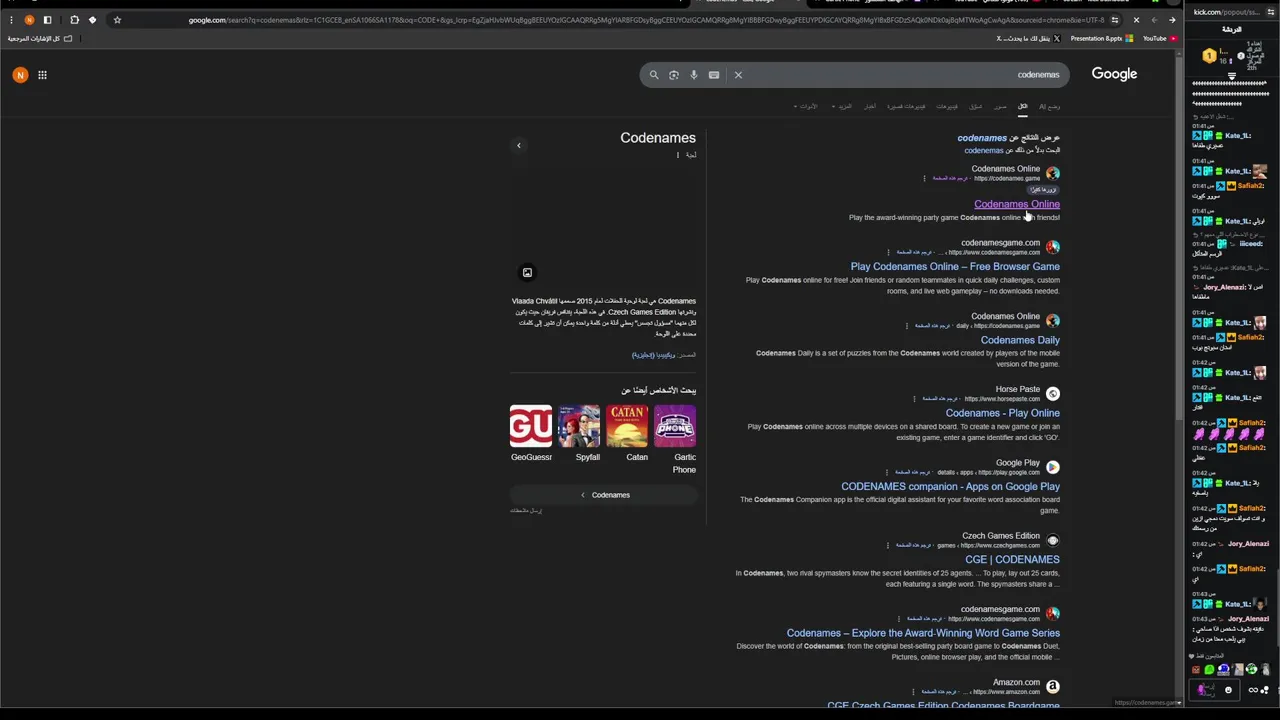The width and height of the screenshot is (1280, 720).
Task: Send feedback link below knowledge panel
Action: click(x=526, y=511)
